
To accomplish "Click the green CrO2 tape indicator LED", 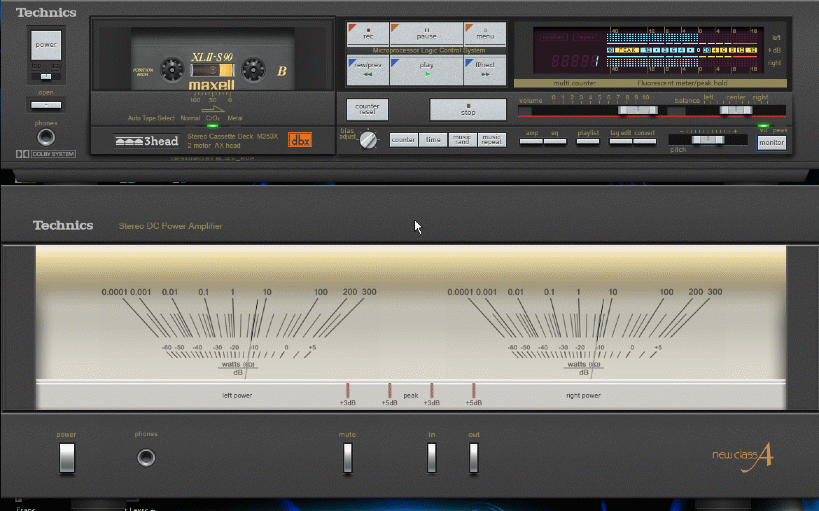I will click(x=213, y=125).
